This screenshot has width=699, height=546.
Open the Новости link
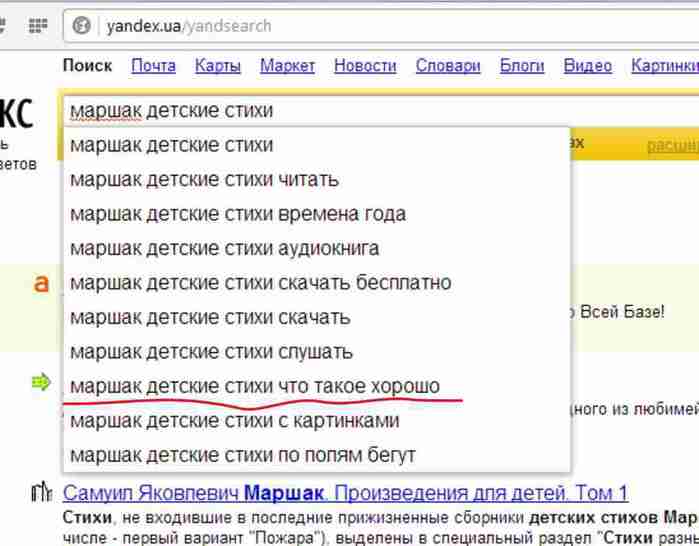(x=365, y=66)
